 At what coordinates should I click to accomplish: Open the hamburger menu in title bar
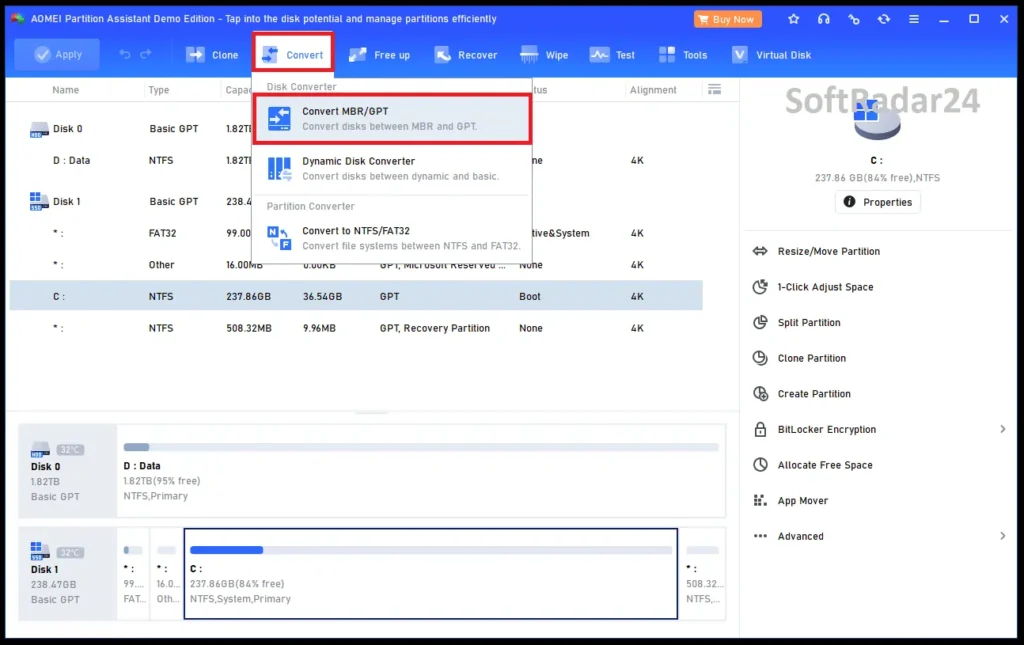pyautogui.click(x=914, y=19)
